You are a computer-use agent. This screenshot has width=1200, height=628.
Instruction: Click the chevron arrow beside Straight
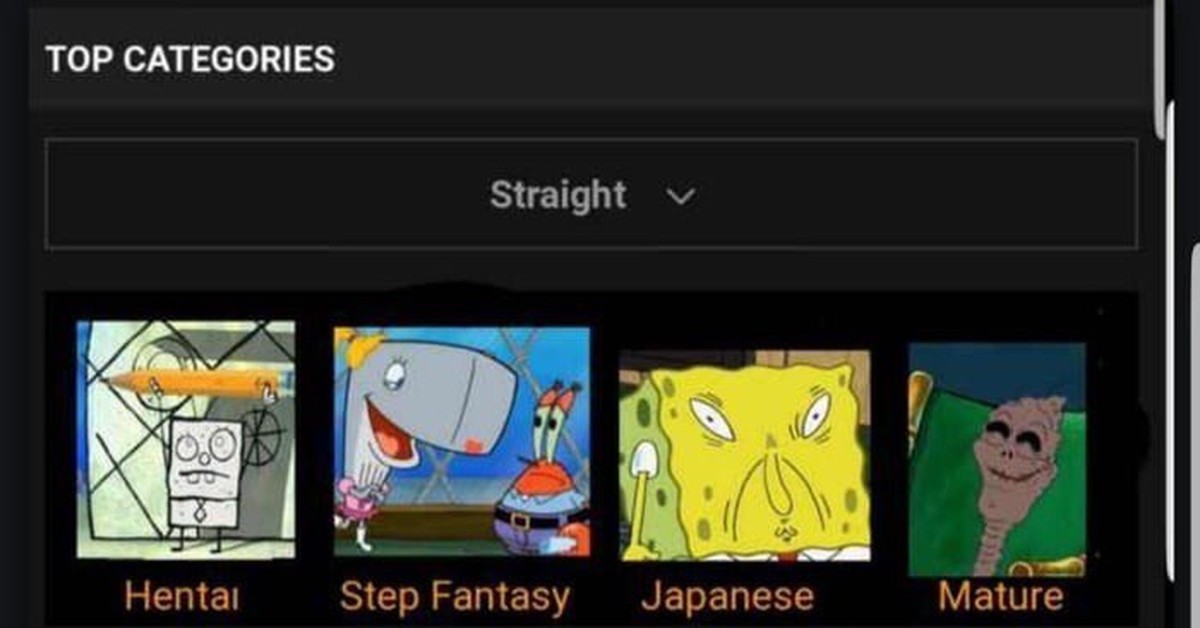[680, 197]
